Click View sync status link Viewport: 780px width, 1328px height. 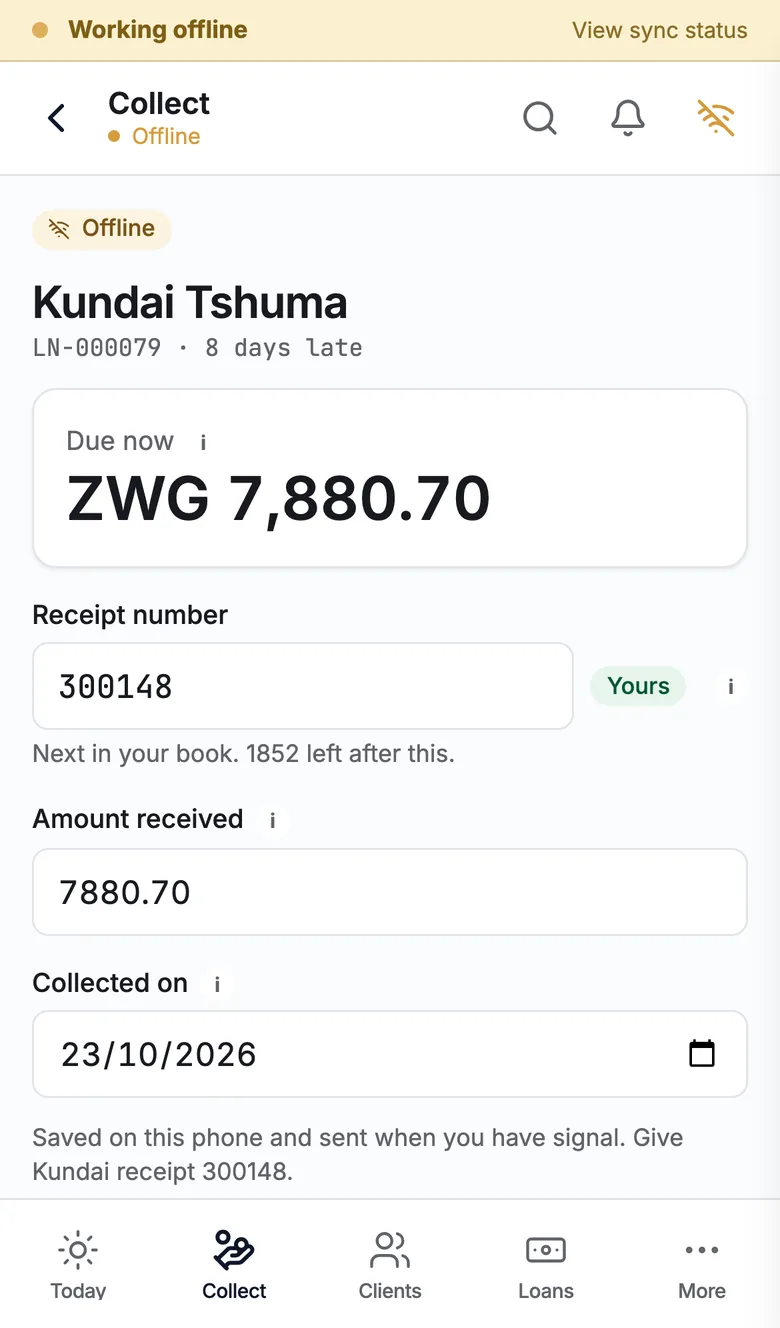click(x=660, y=30)
